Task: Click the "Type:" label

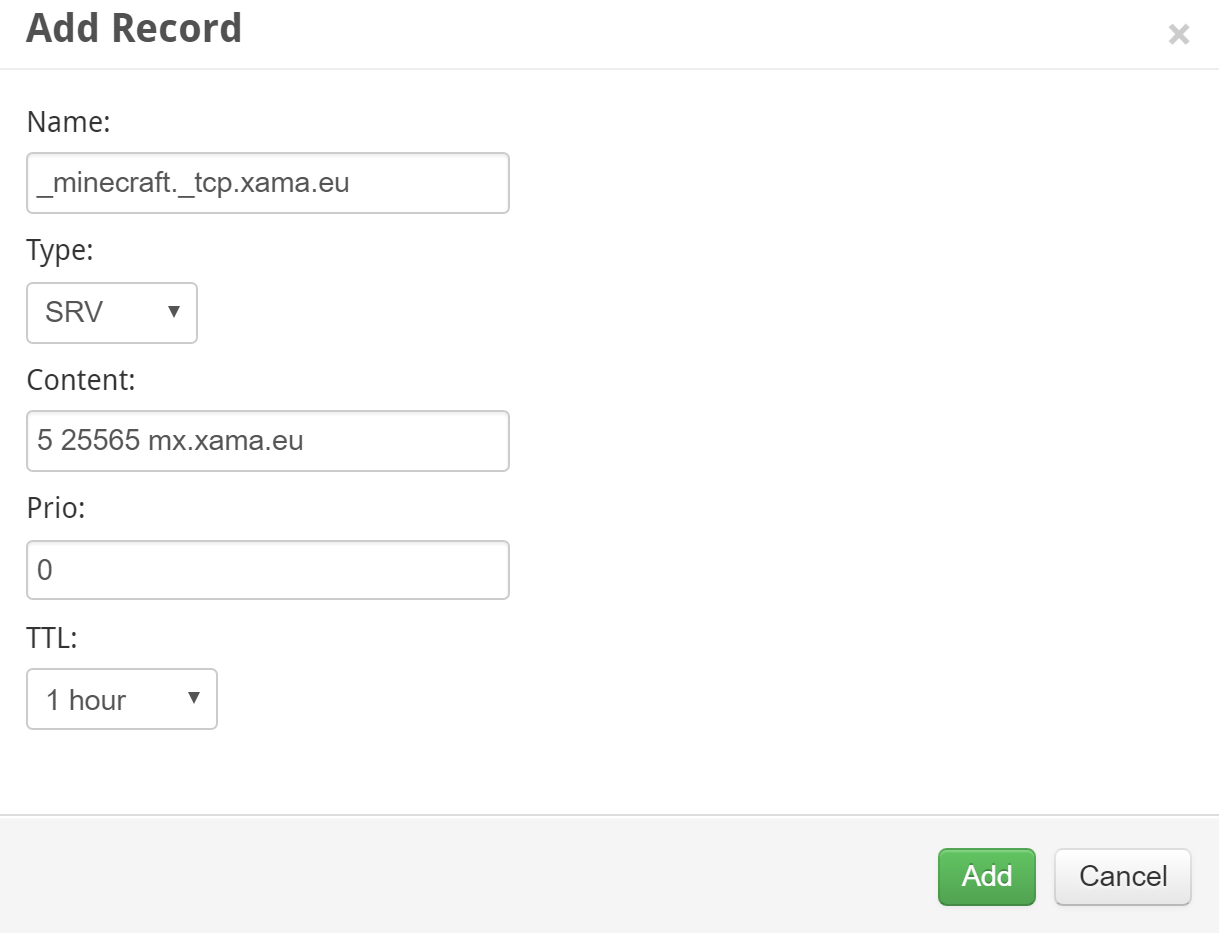Action: 60,251
